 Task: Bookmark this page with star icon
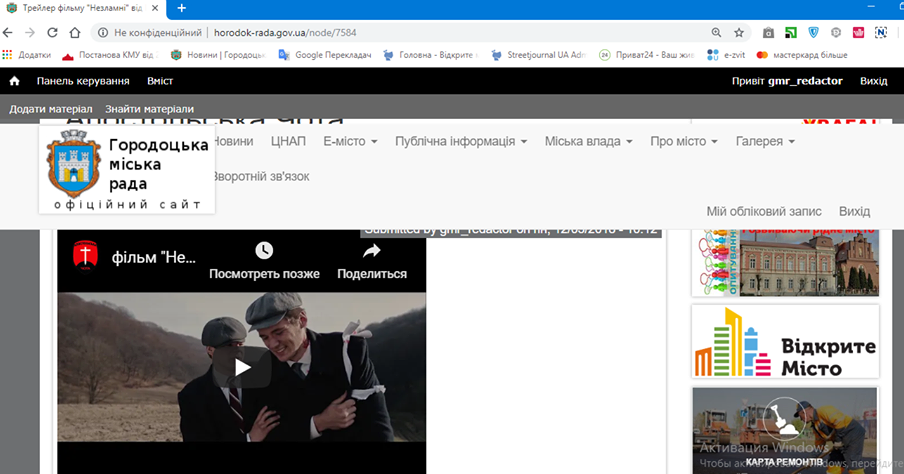coord(739,32)
